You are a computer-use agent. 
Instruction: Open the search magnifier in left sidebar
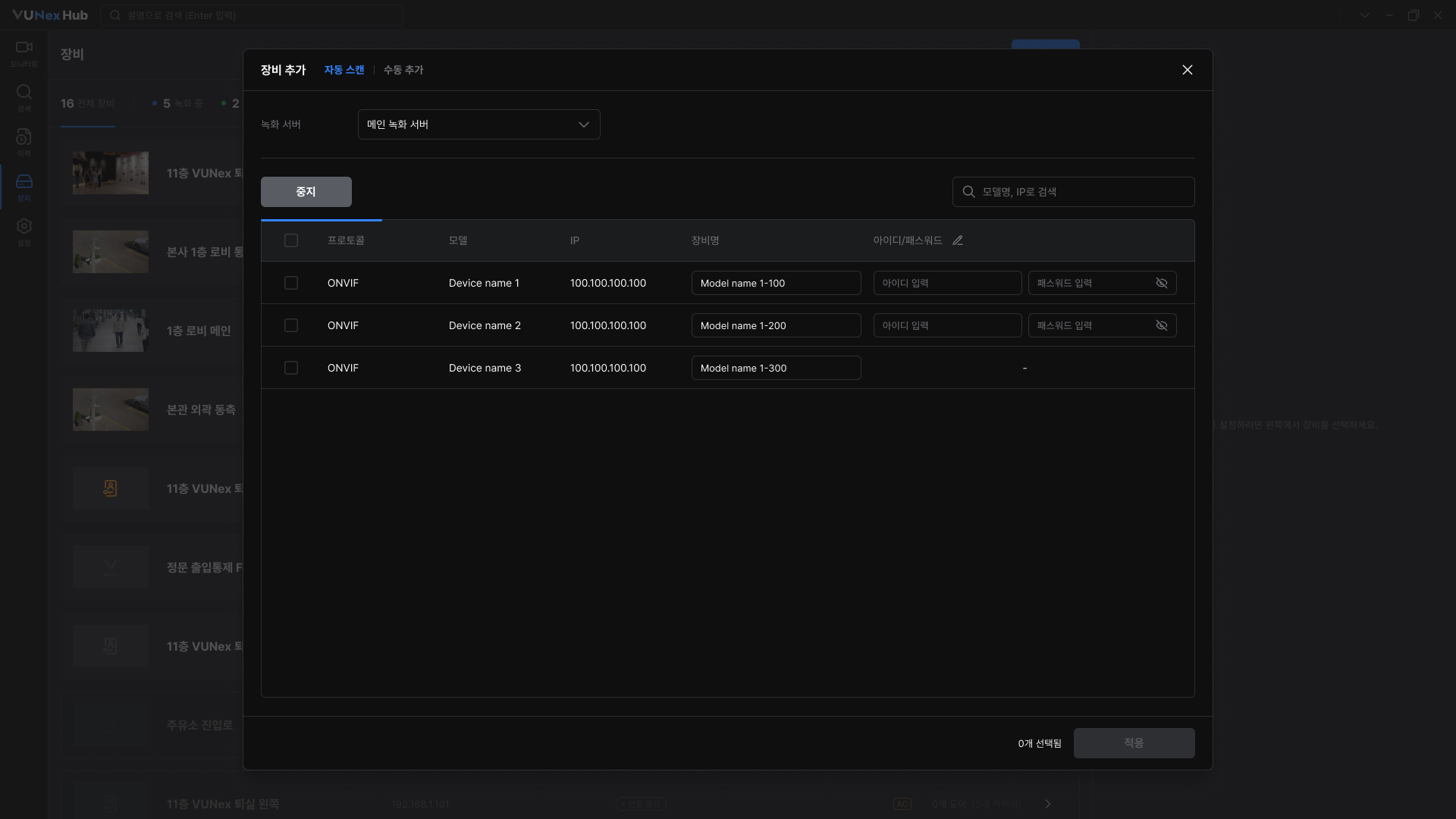coord(24,92)
